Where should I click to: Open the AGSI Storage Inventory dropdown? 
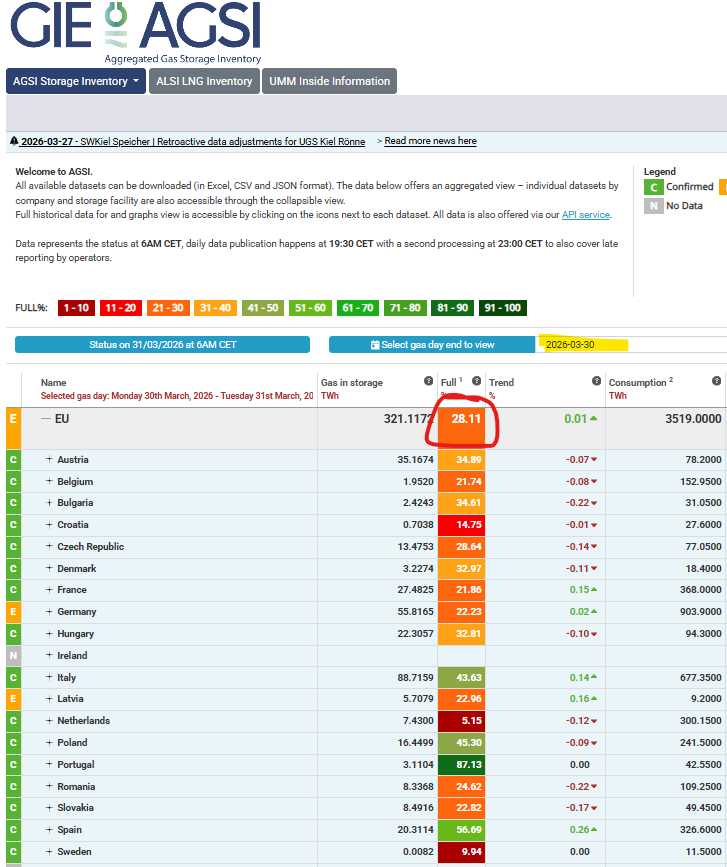76,81
